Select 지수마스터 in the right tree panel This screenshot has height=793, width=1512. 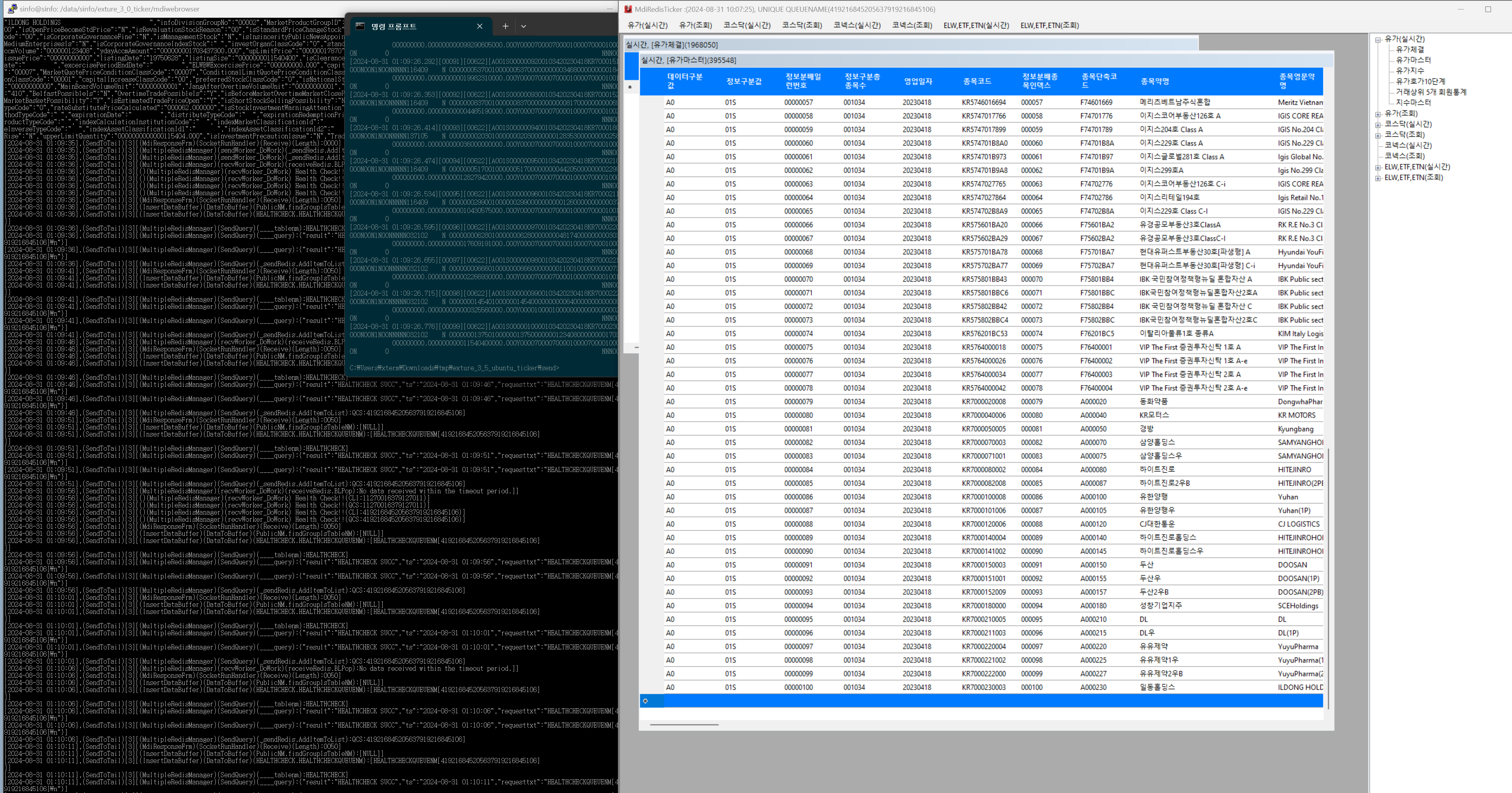pos(1414,102)
